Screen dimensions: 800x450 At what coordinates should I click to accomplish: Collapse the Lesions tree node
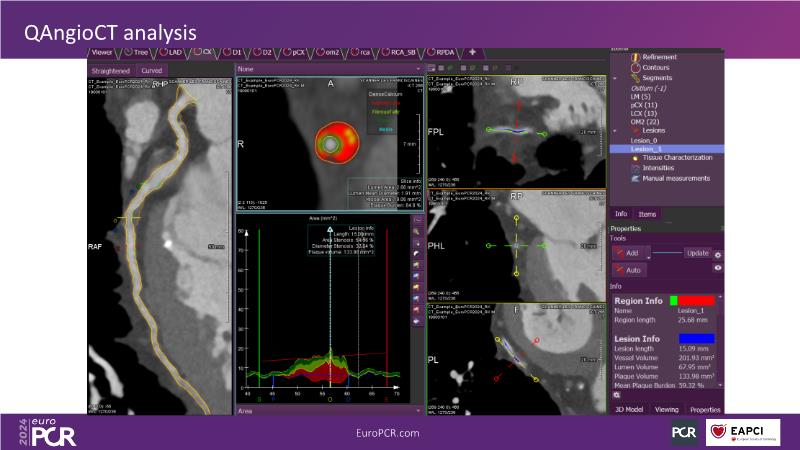tap(616, 130)
